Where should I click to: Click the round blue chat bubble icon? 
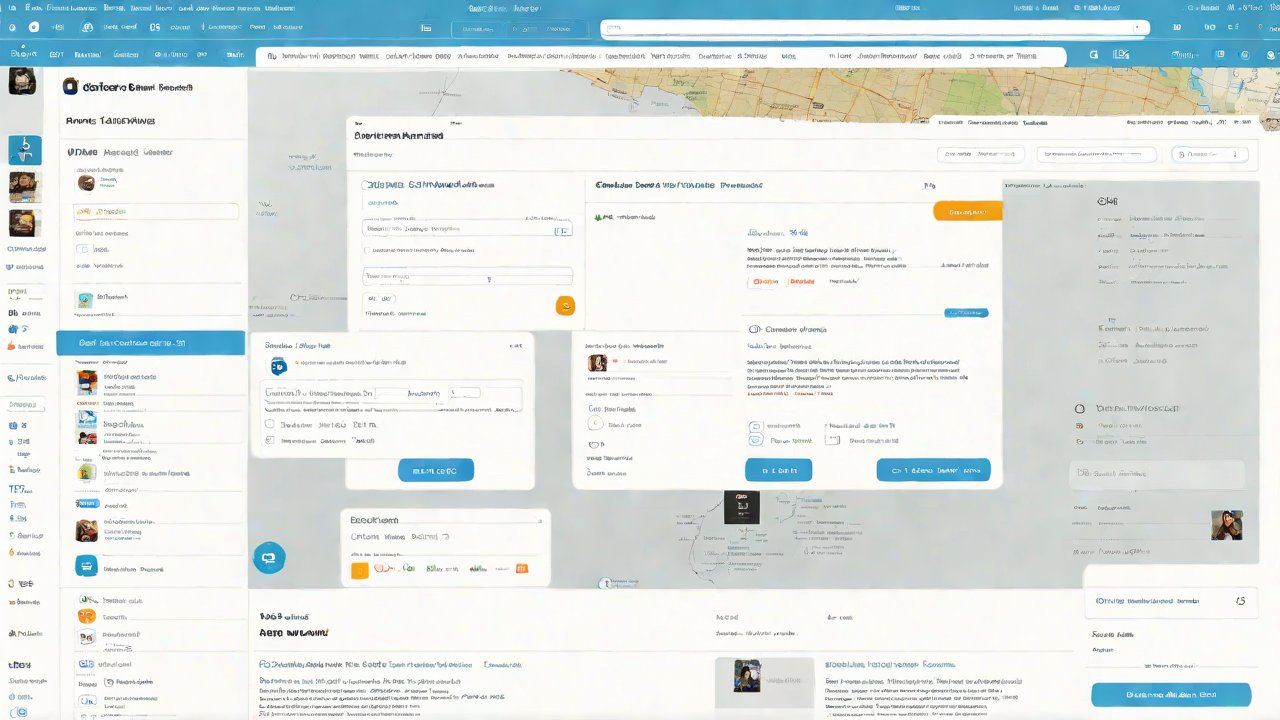pos(268,557)
